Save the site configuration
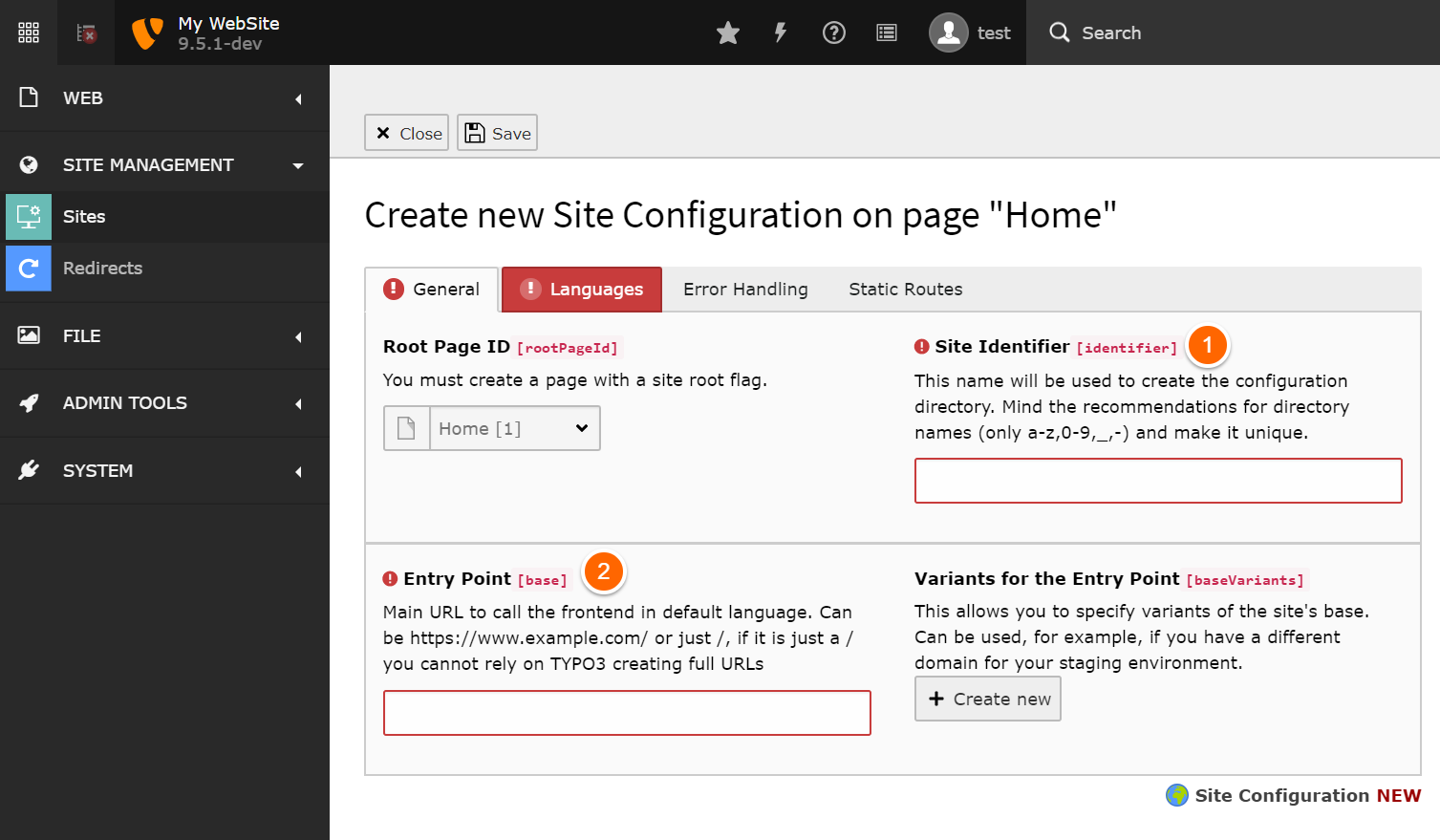Image resolution: width=1440 pixels, height=840 pixels. [x=497, y=132]
